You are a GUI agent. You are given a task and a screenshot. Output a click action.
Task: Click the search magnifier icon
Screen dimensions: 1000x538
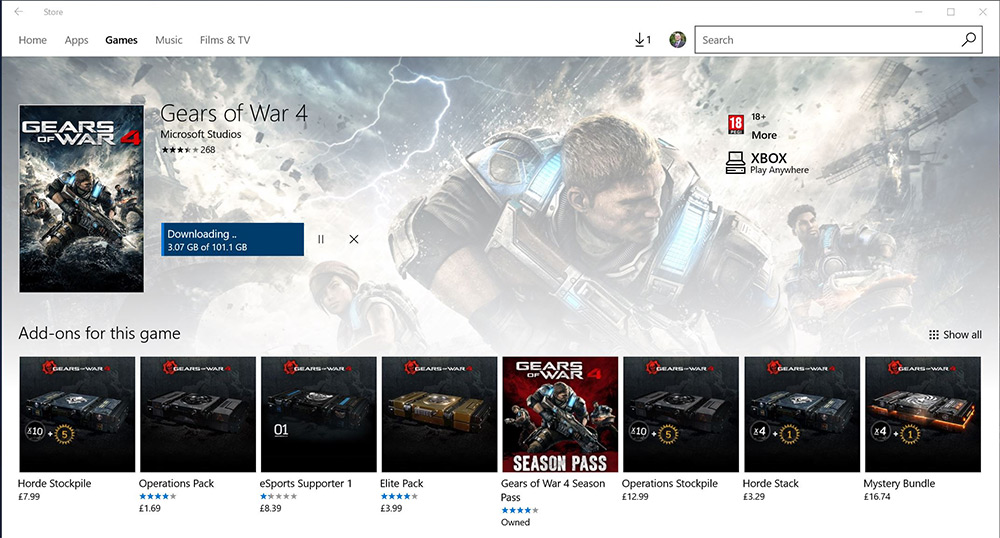[x=968, y=40]
